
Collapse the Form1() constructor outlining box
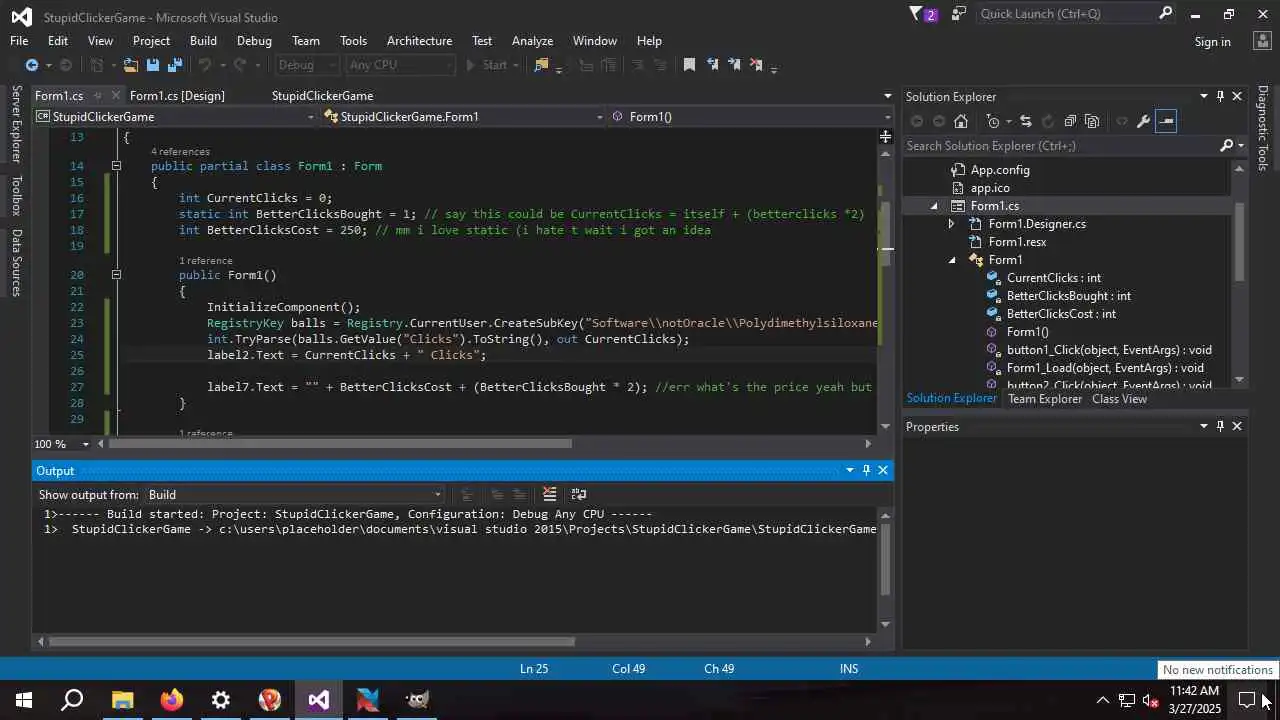(x=116, y=275)
